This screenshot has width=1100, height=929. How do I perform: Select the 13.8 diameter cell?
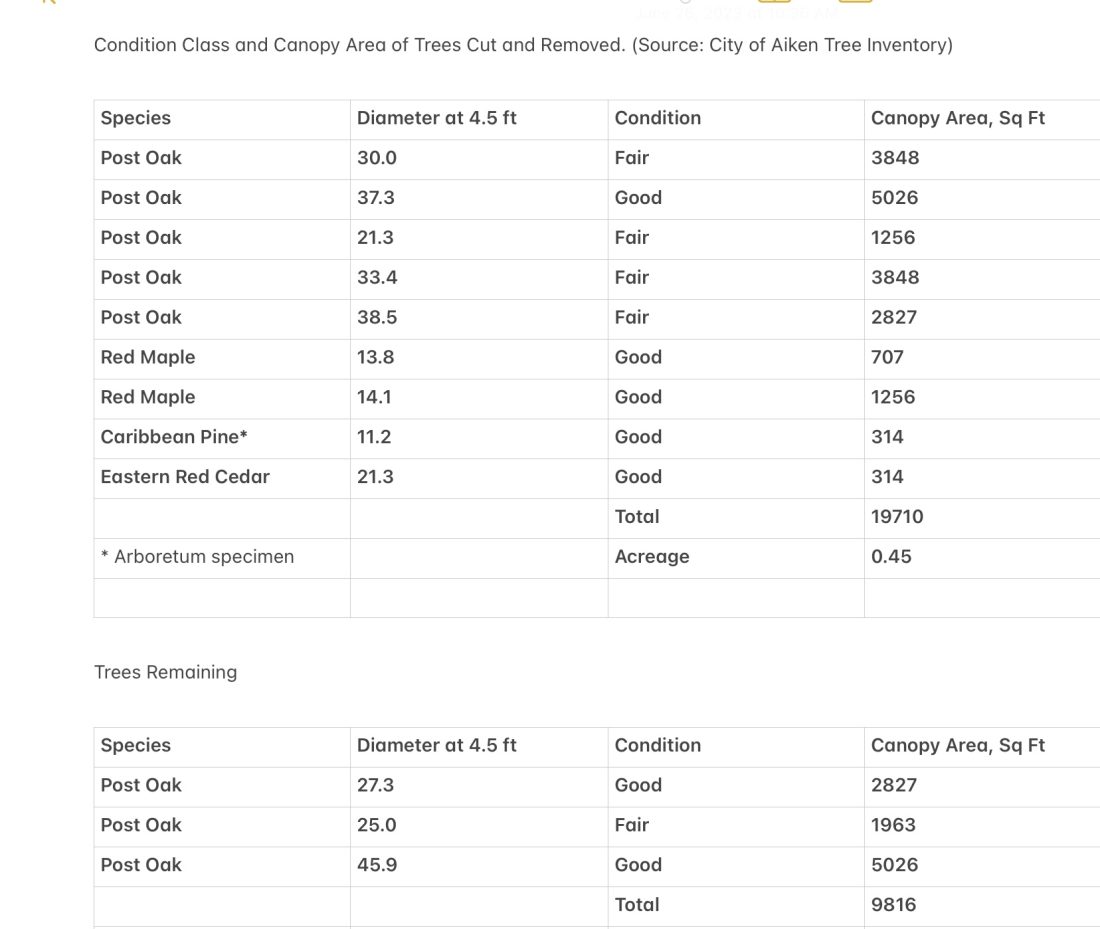pos(375,357)
